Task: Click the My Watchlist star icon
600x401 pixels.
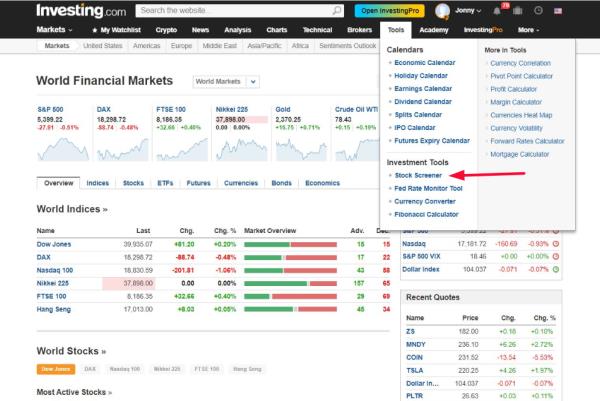Action: 95,30
